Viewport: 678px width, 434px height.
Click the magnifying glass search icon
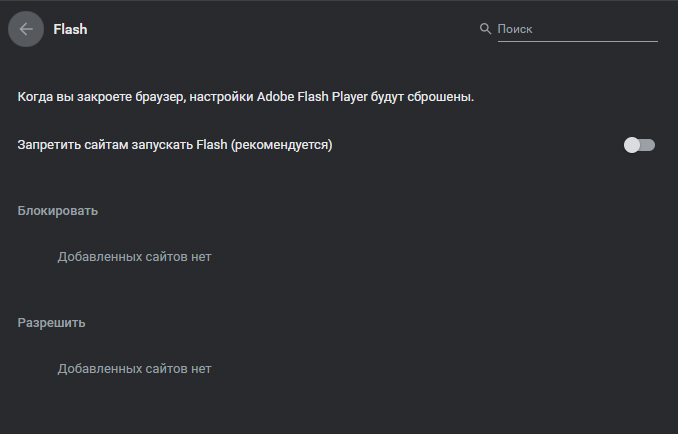485,29
